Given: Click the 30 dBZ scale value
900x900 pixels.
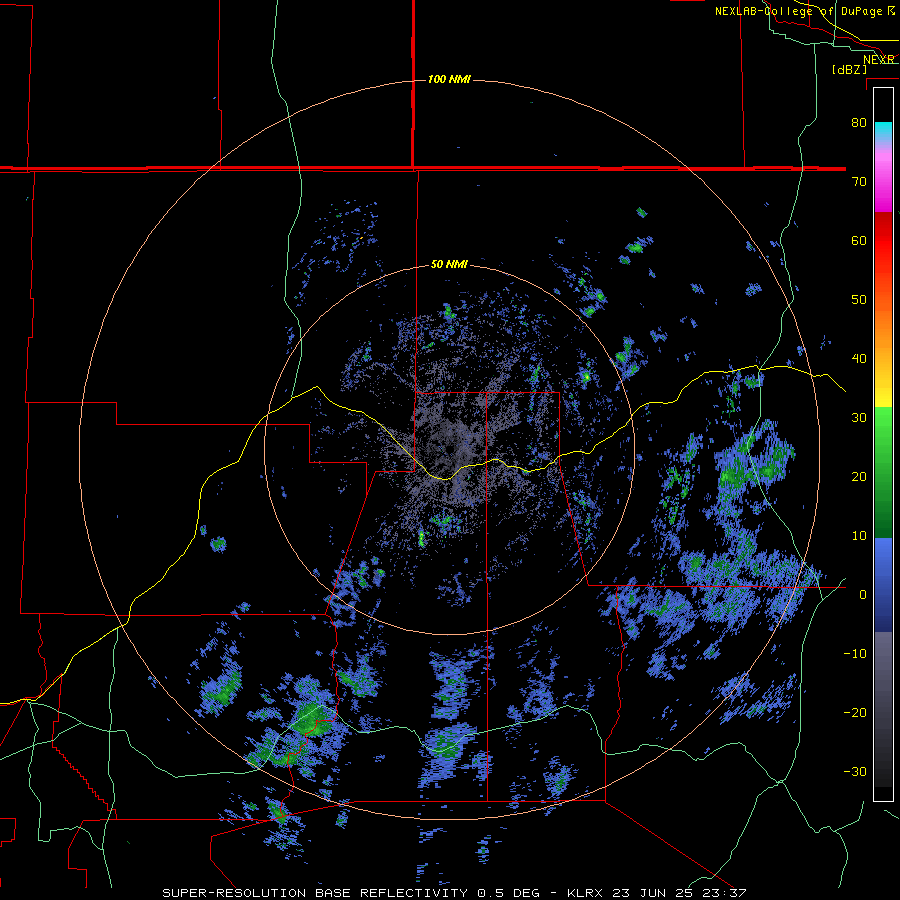Looking at the screenshot, I should (859, 417).
